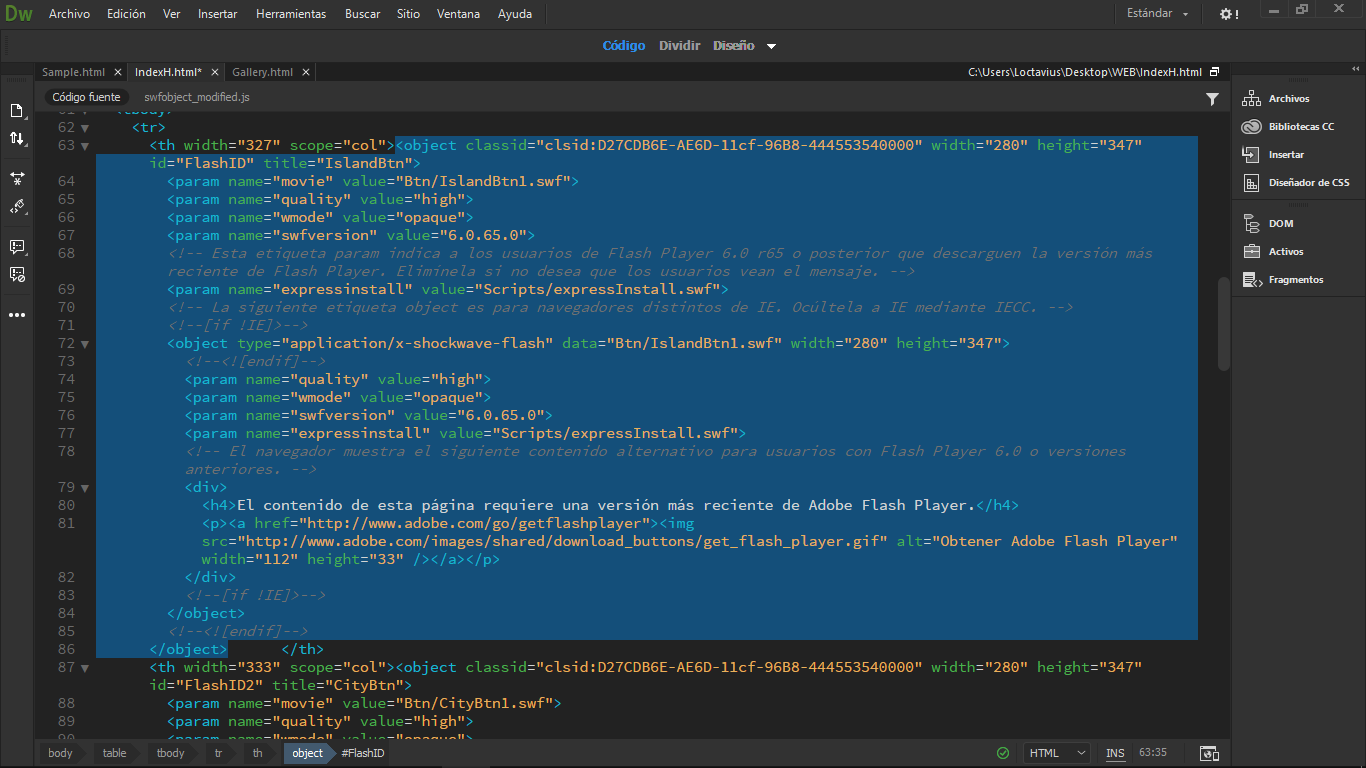This screenshot has height=768, width=1366.
Task: Close the IndexH.html tab
Action: point(214,72)
